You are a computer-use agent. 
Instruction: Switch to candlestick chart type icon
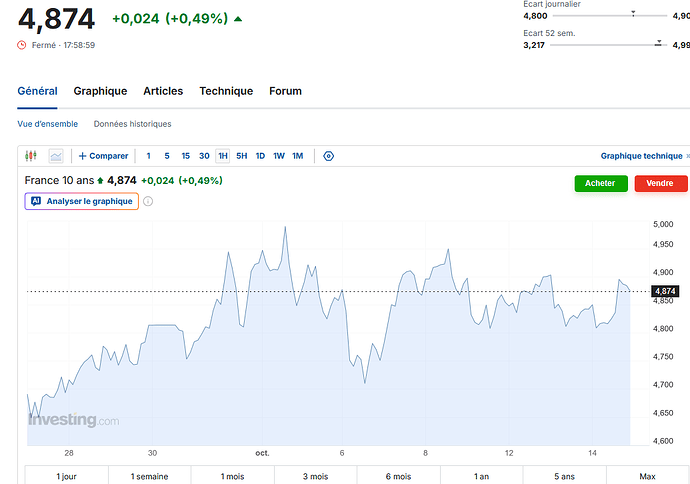[x=31, y=156]
